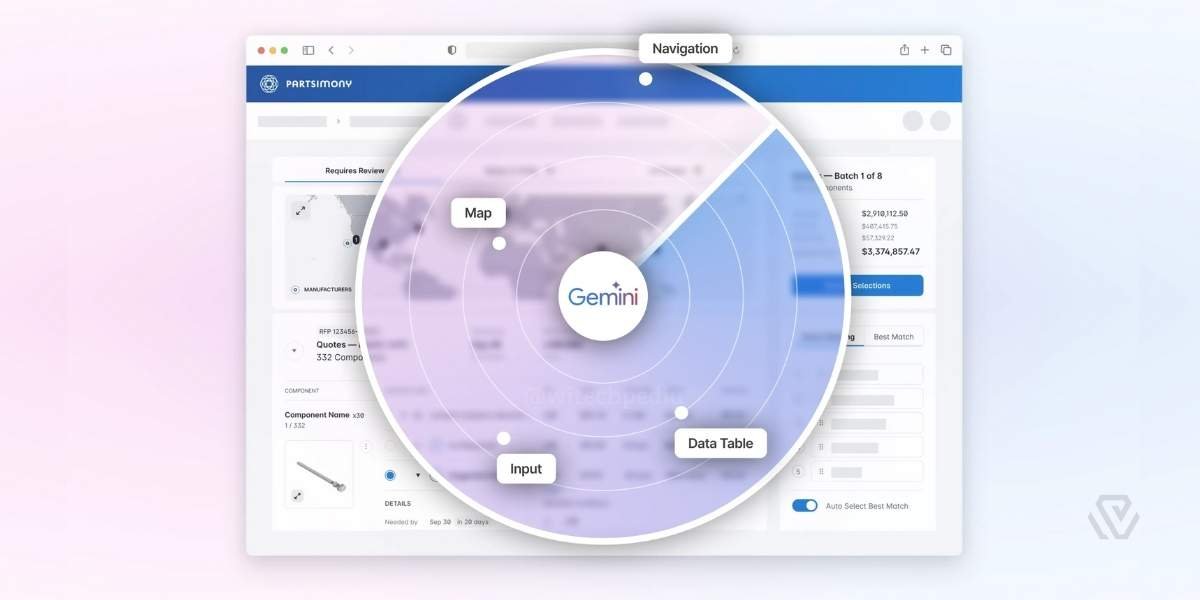Open the dropdown arrow beside radio button
Image resolution: width=1200 pixels, height=600 pixels.
click(418, 475)
